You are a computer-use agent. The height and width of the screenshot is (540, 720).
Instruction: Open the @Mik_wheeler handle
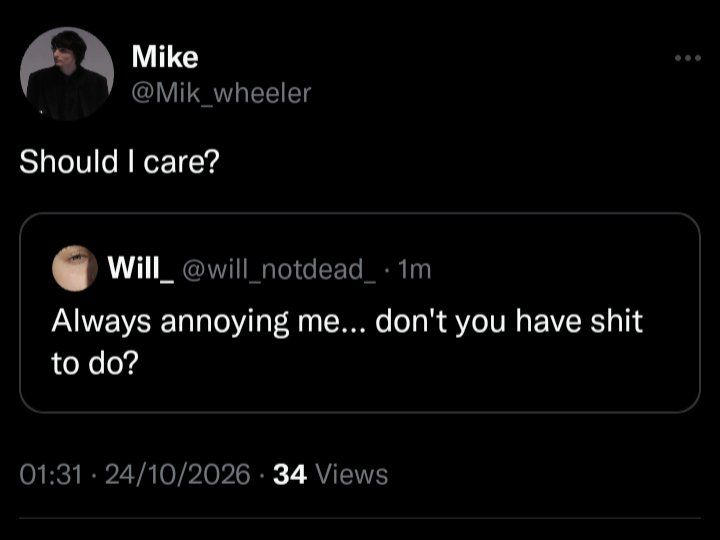click(221, 93)
